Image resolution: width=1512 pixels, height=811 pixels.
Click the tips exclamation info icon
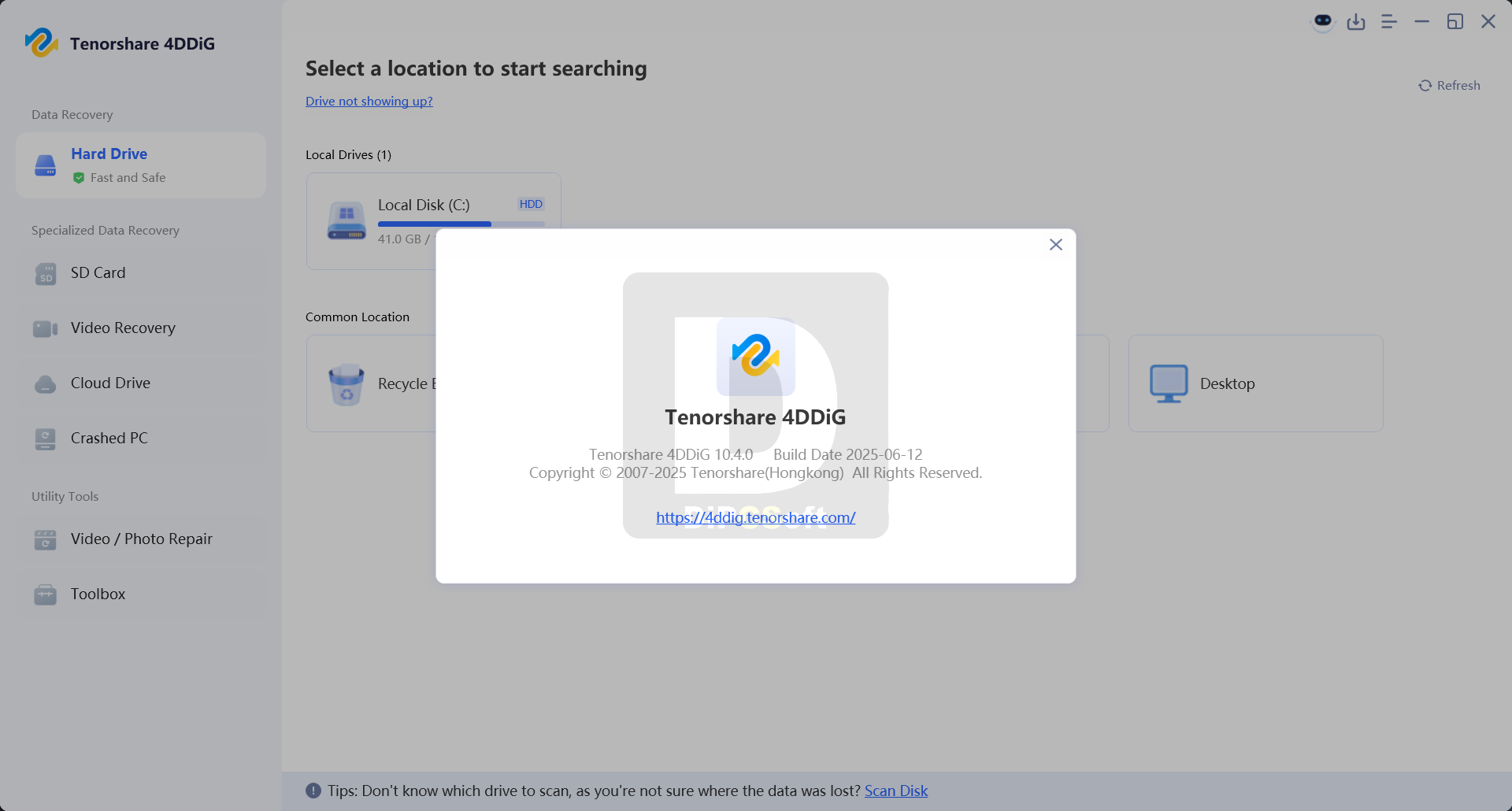tap(313, 791)
